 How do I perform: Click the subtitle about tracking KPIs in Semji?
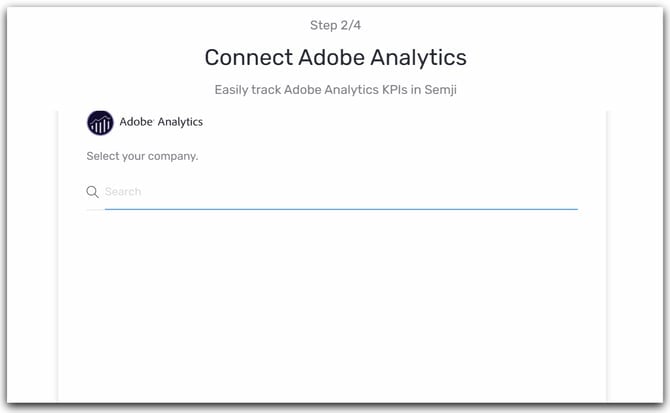(335, 90)
